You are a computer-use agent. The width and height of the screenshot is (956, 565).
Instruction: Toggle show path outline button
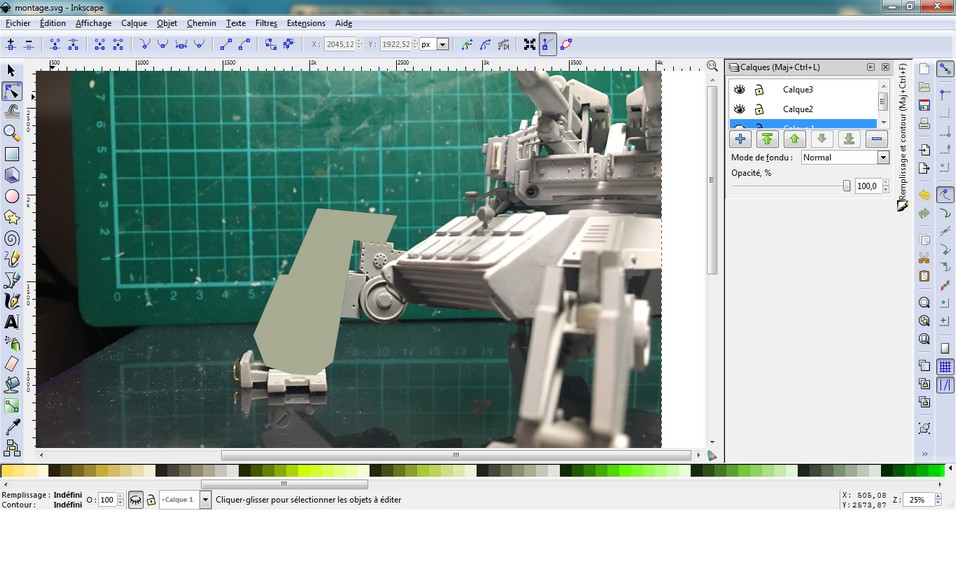(x=566, y=44)
